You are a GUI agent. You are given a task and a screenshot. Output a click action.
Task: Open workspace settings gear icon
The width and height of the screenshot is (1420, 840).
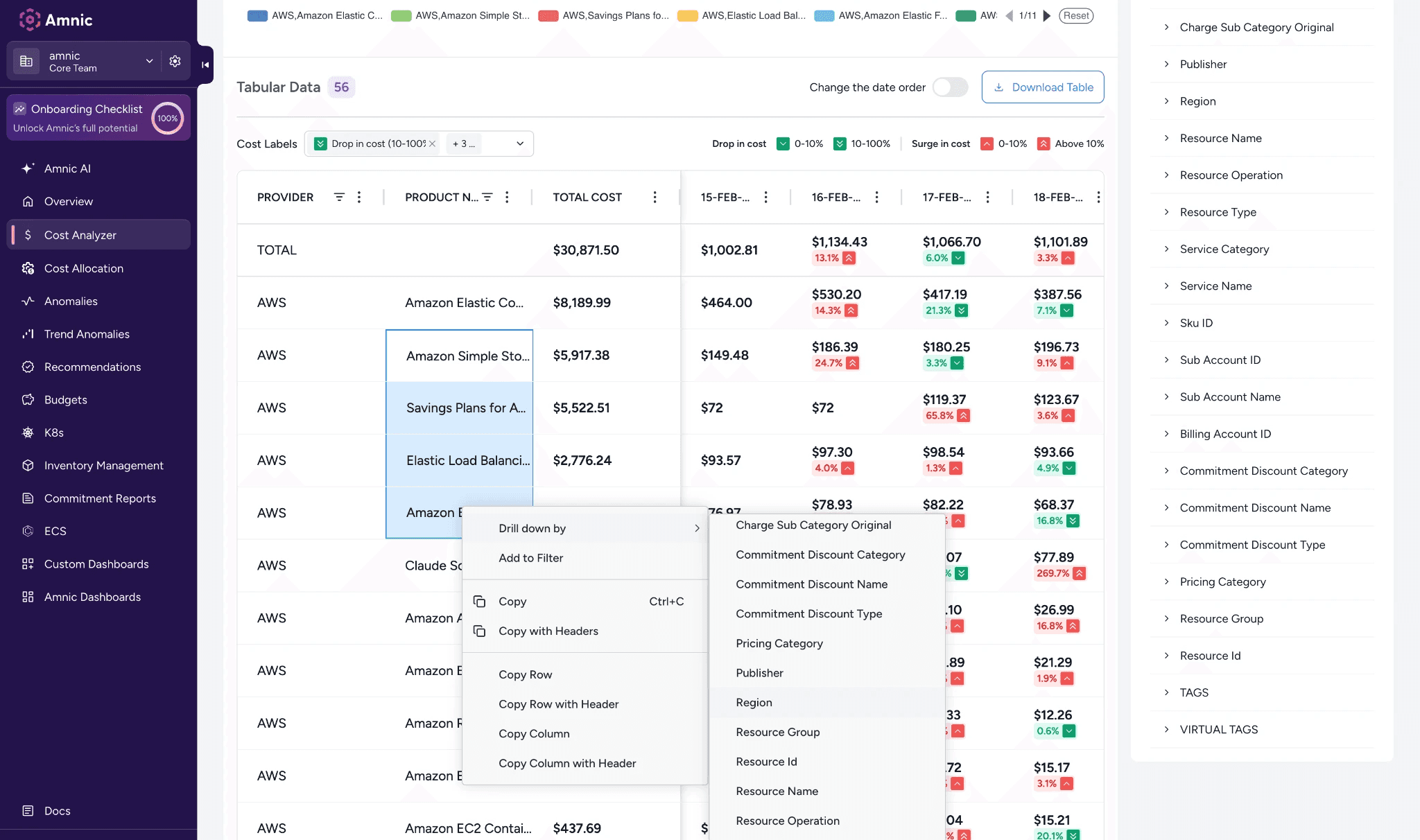point(175,61)
